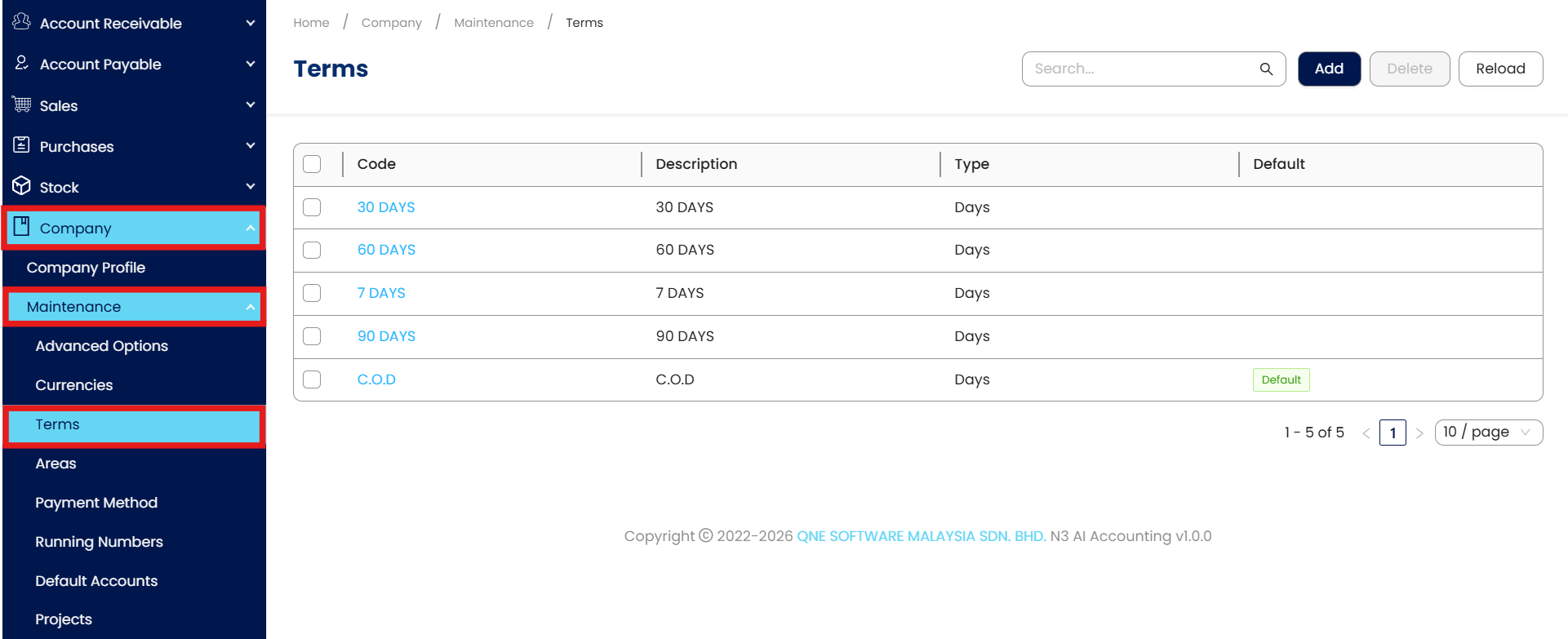Toggle the select-all header checkbox
The height and width of the screenshot is (639, 1568).
[x=312, y=164]
